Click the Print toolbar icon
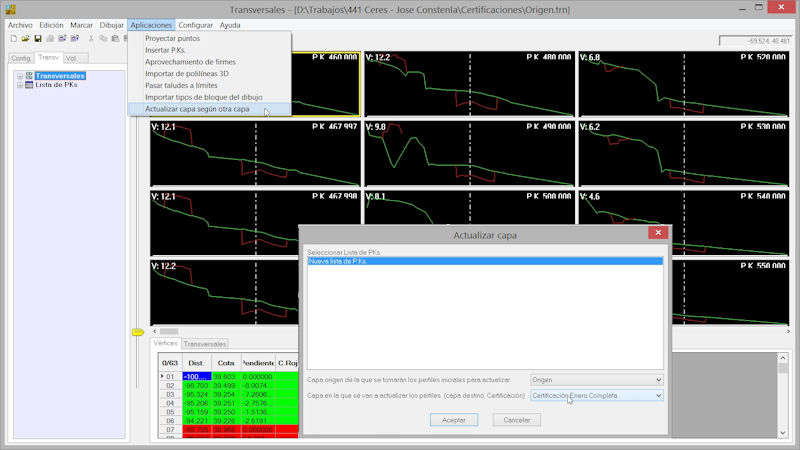Screen dimensions: 800x450 coord(50,38)
